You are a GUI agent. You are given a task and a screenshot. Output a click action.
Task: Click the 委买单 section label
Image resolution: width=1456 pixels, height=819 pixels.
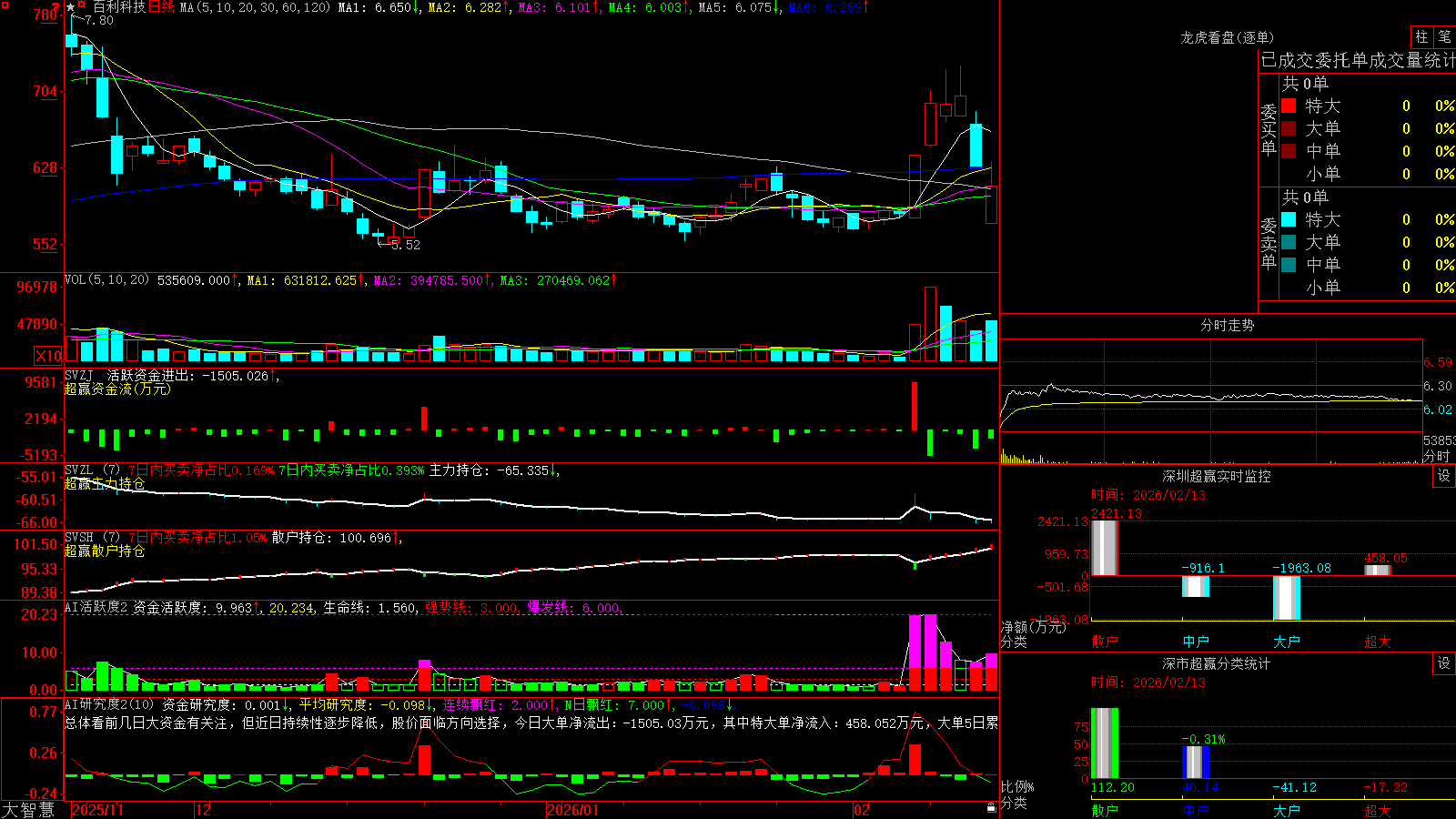[1269, 129]
